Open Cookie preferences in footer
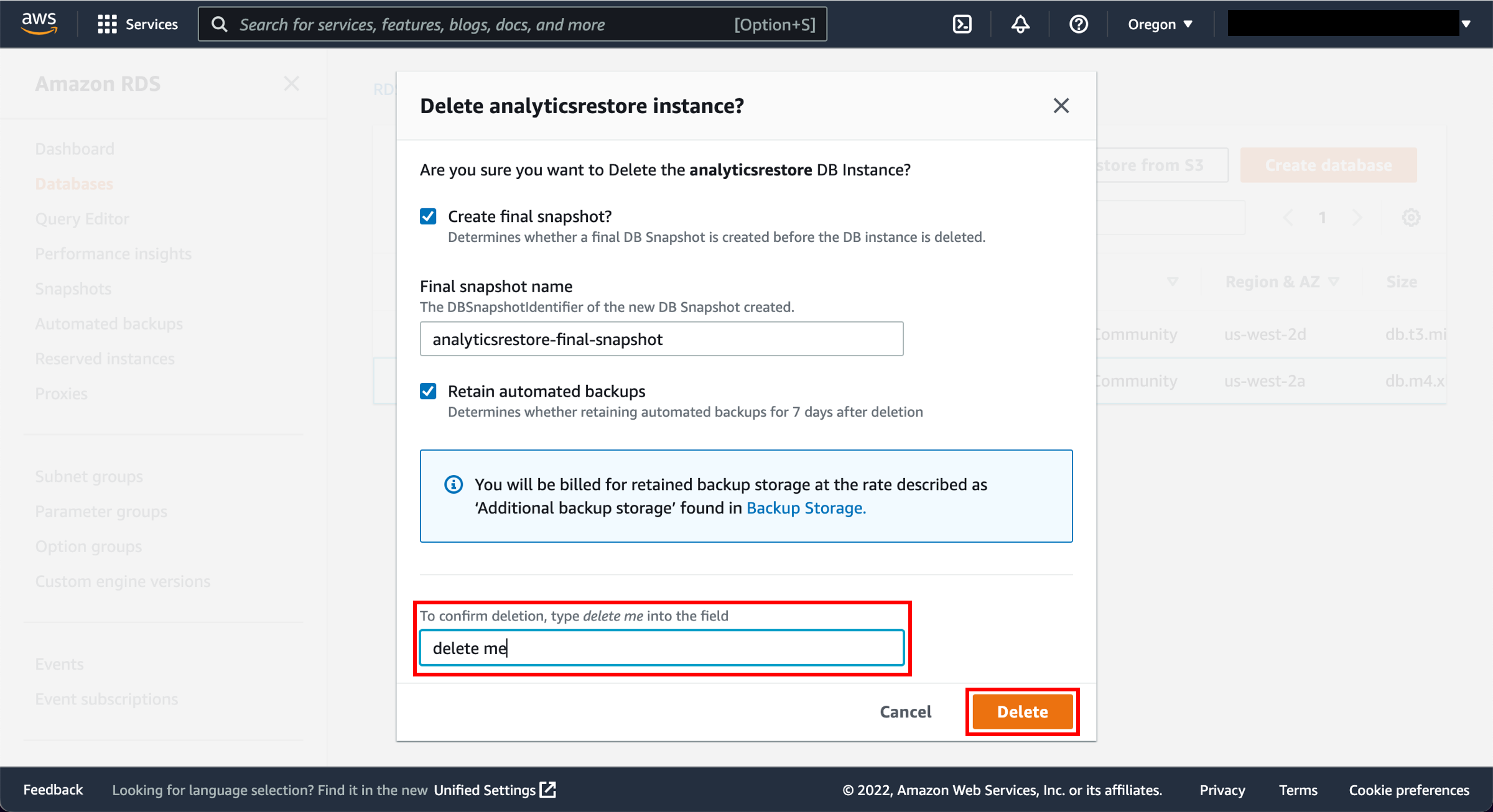1493x812 pixels. [1409, 790]
